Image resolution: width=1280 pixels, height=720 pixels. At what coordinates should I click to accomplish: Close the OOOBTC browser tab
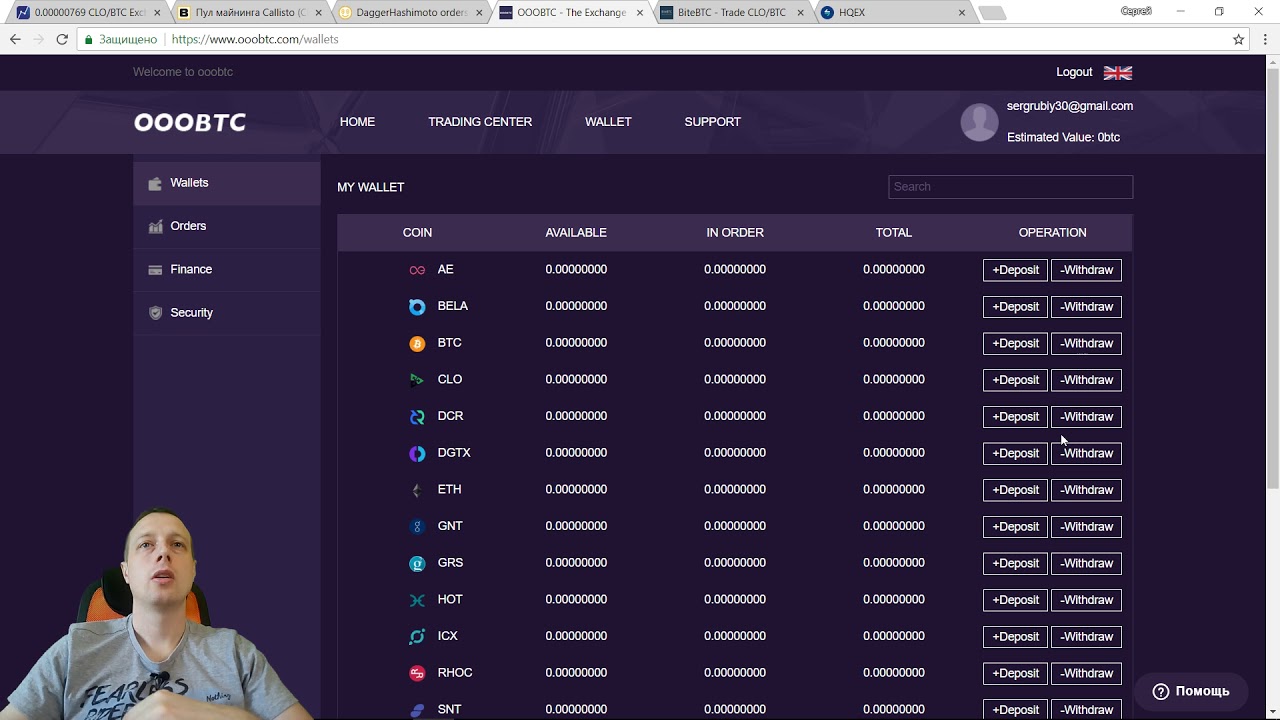click(x=640, y=13)
